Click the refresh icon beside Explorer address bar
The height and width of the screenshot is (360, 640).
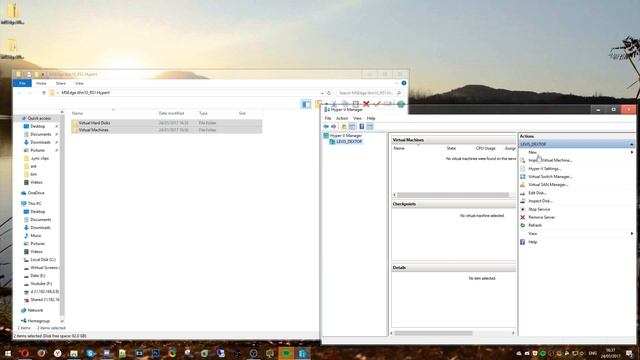(329, 93)
